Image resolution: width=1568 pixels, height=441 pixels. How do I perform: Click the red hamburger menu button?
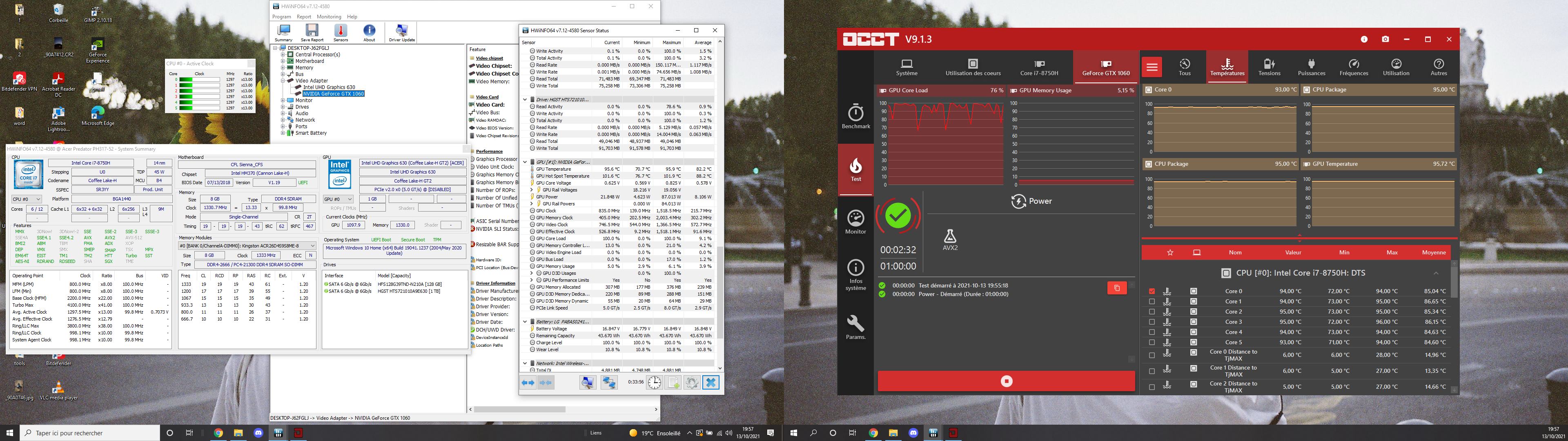tap(1151, 67)
